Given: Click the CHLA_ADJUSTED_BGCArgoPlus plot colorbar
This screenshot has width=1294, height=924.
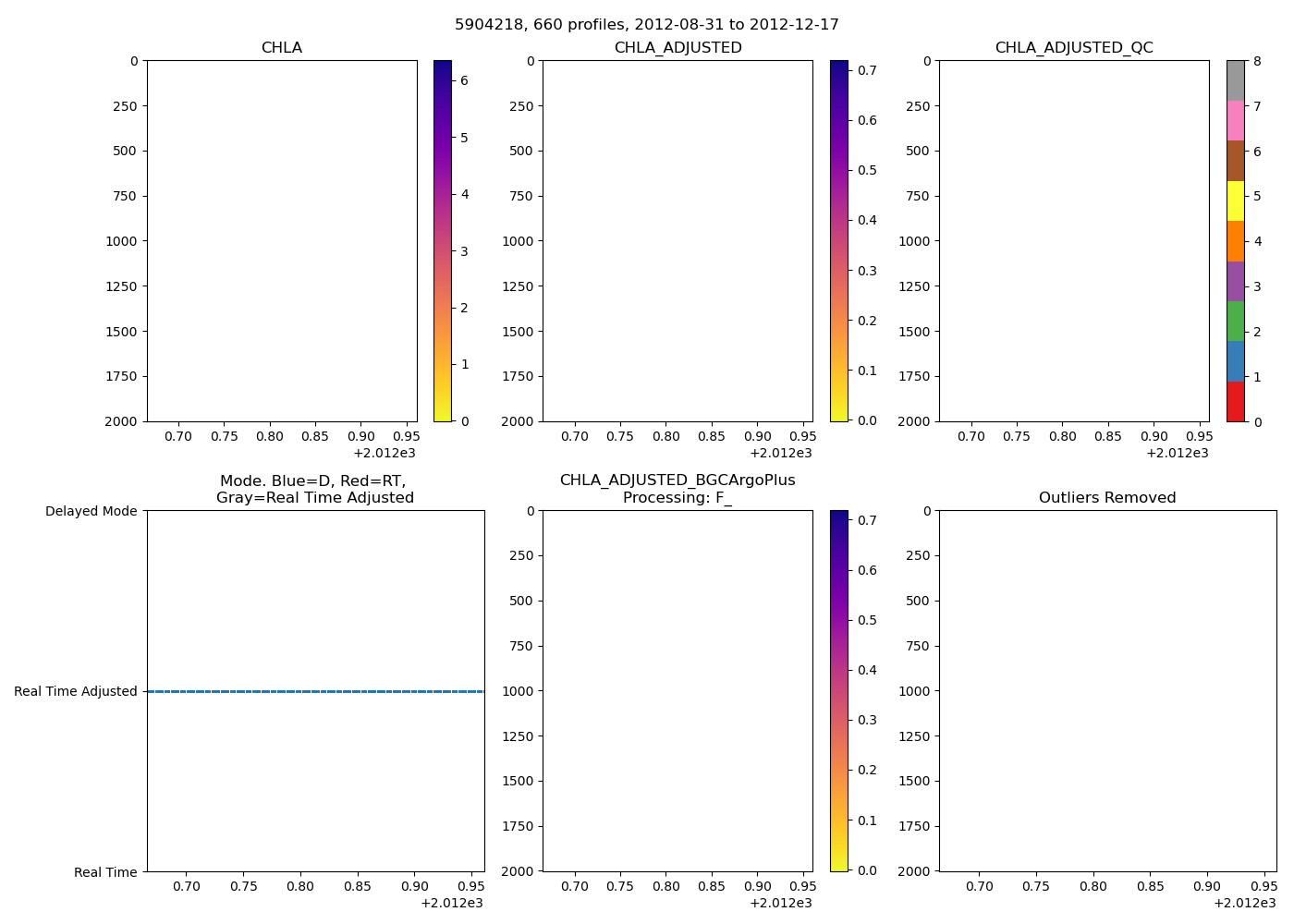Looking at the screenshot, I should coord(838,690).
